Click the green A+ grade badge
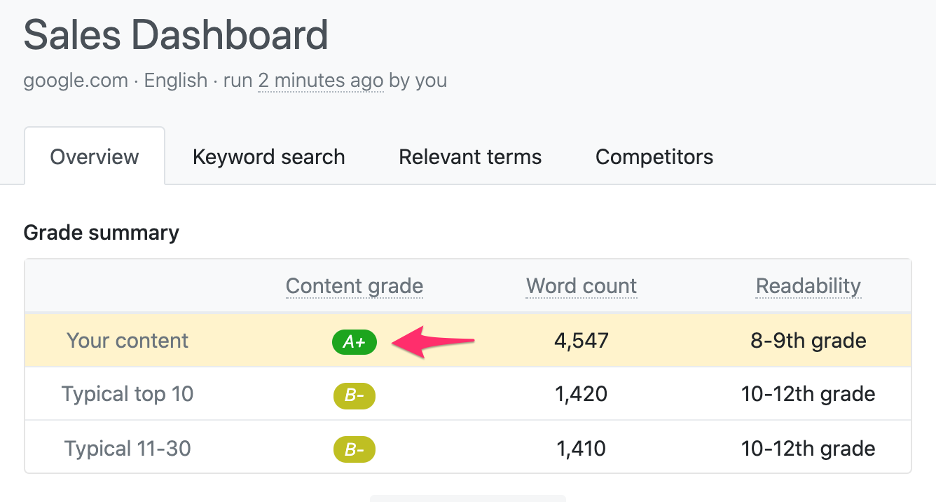936x502 pixels. (355, 342)
